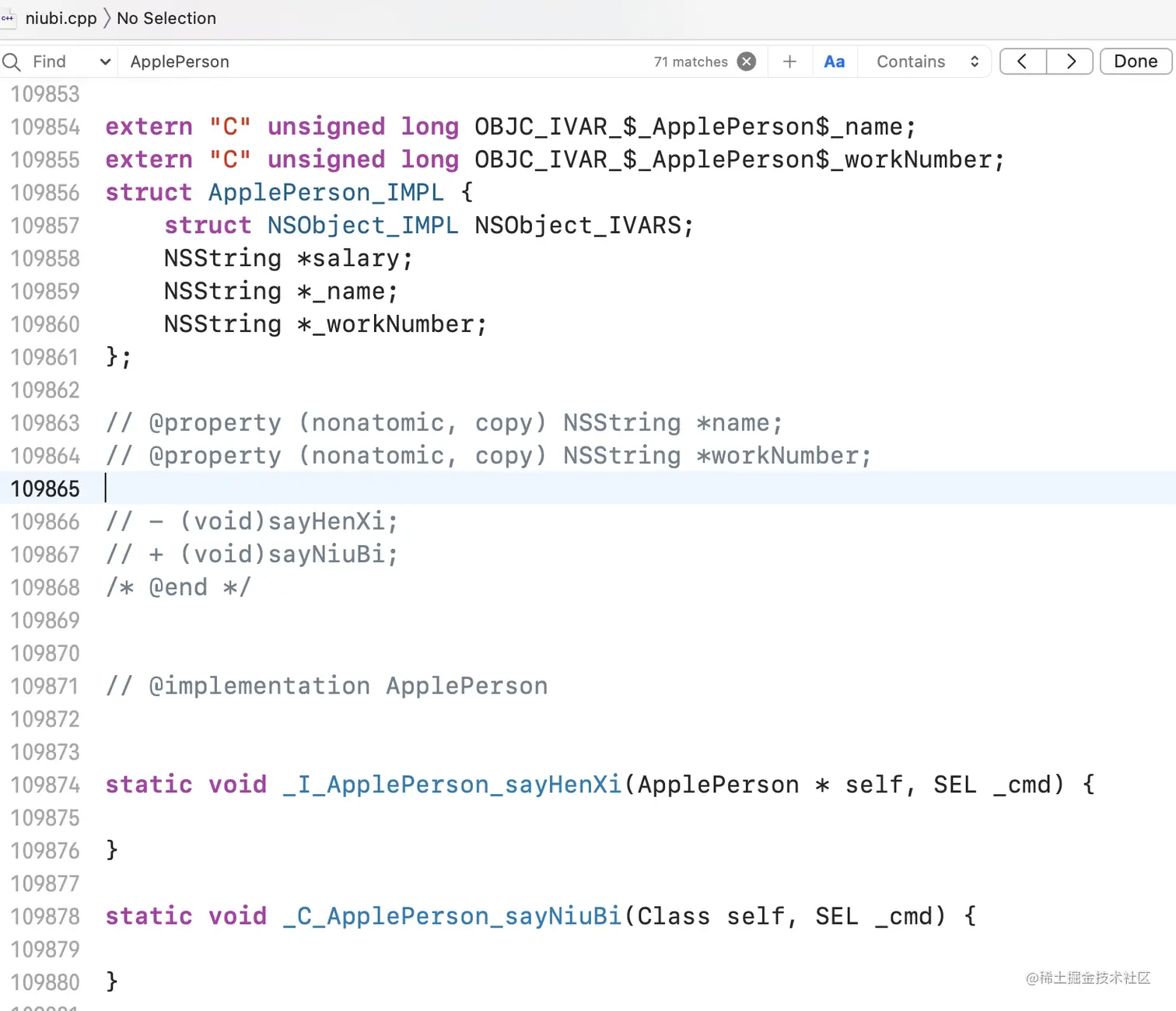The image size is (1176, 1011).
Task: Click the Find label in the find bar
Action: tap(49, 61)
